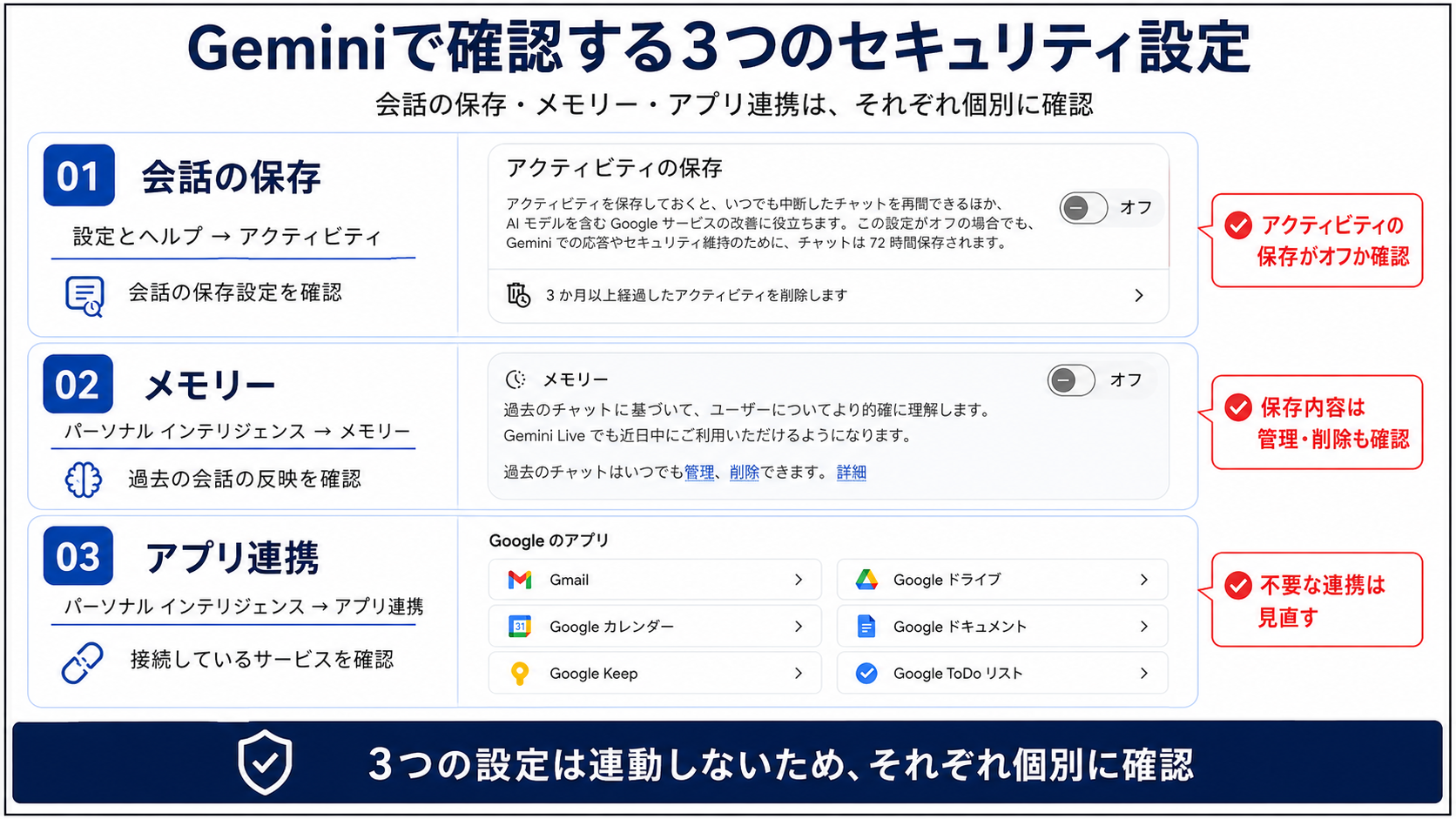Click the 03 number badge

click(x=78, y=555)
